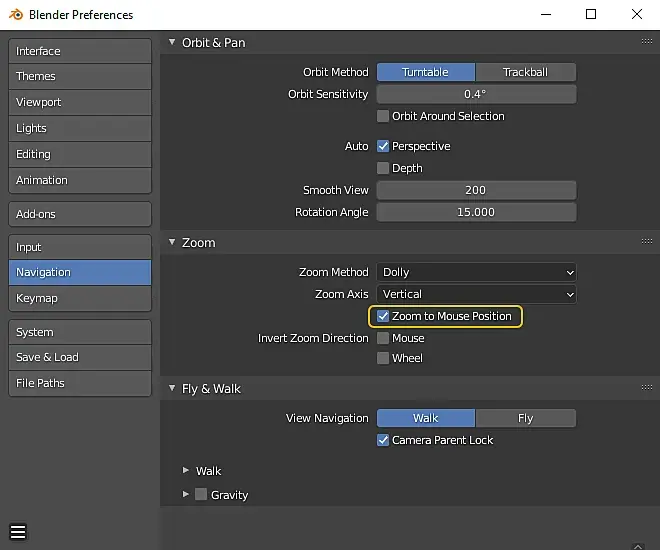Image resolution: width=660 pixels, height=550 pixels.
Task: Click the Rotation Angle value field
Action: coord(476,212)
